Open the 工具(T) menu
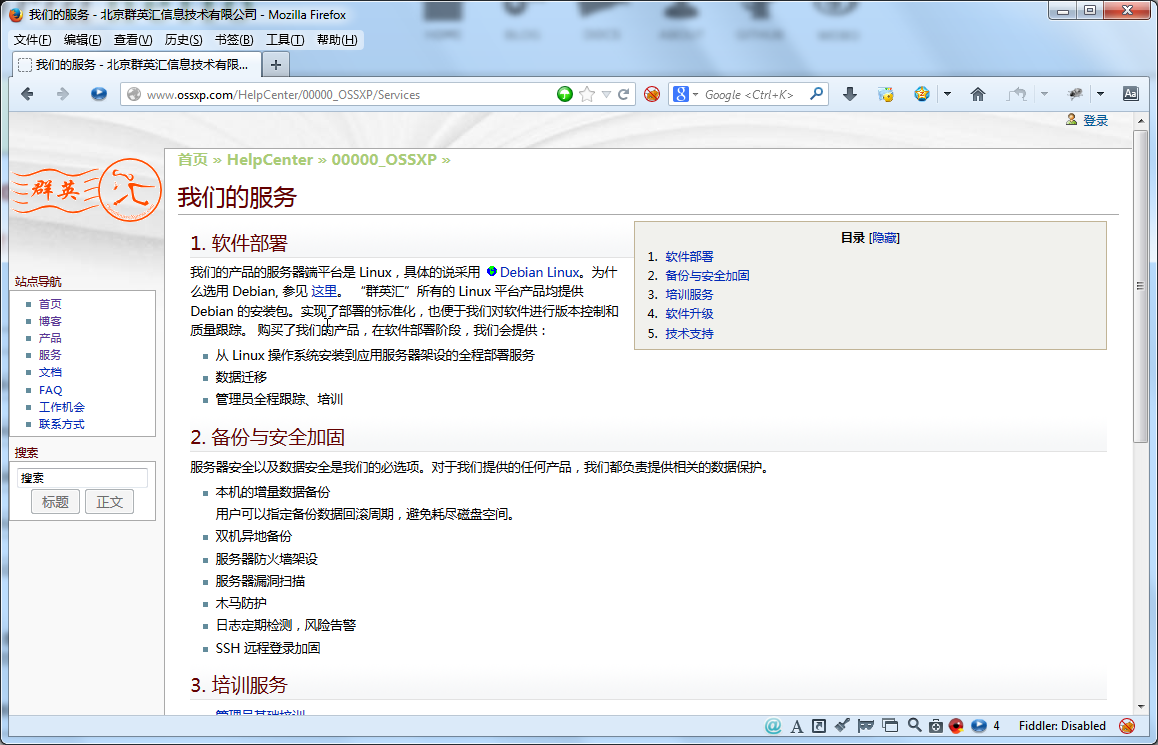 (285, 40)
